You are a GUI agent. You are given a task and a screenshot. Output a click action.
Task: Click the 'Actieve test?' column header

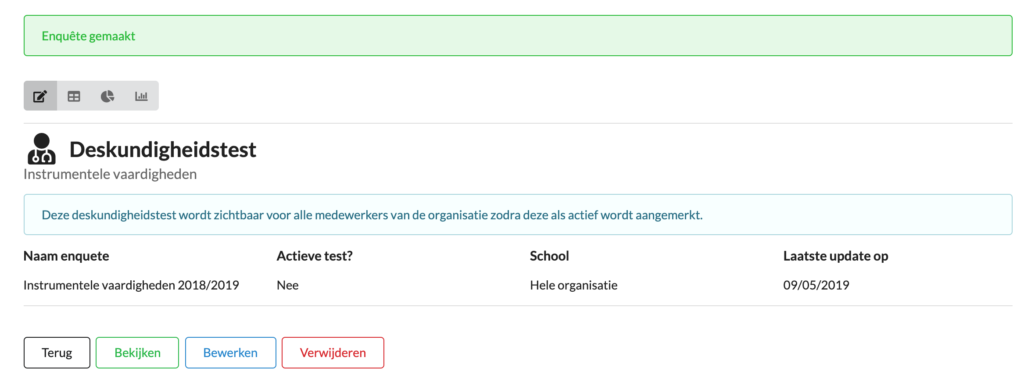pyautogui.click(x=315, y=256)
